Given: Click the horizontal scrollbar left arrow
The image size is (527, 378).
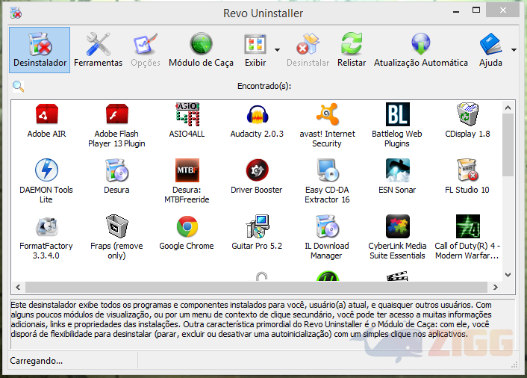Looking at the screenshot, I should [x=18, y=287].
